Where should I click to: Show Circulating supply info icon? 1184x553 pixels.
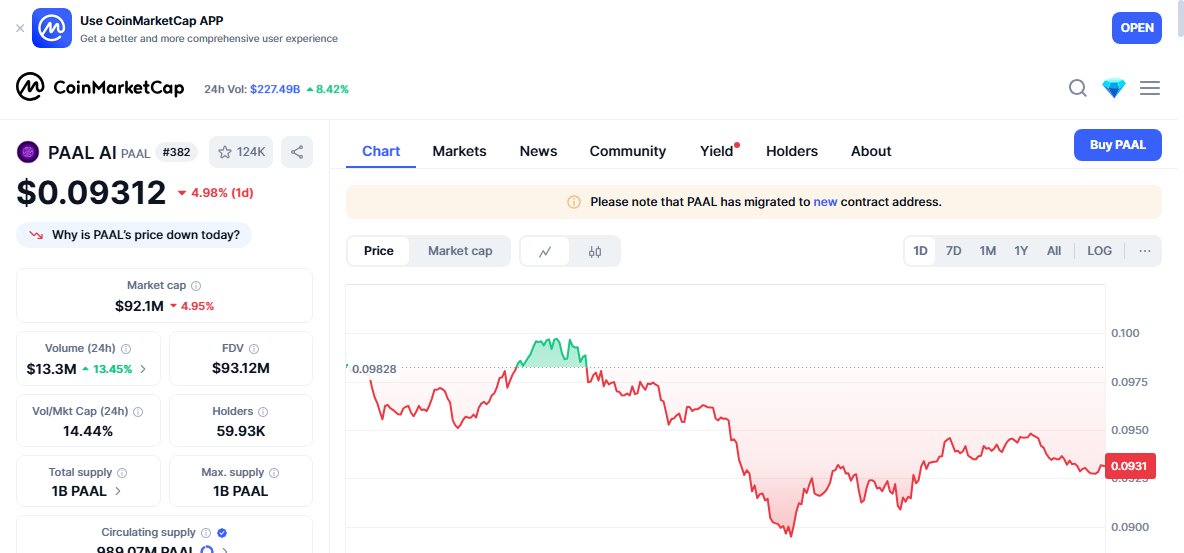[x=206, y=533]
